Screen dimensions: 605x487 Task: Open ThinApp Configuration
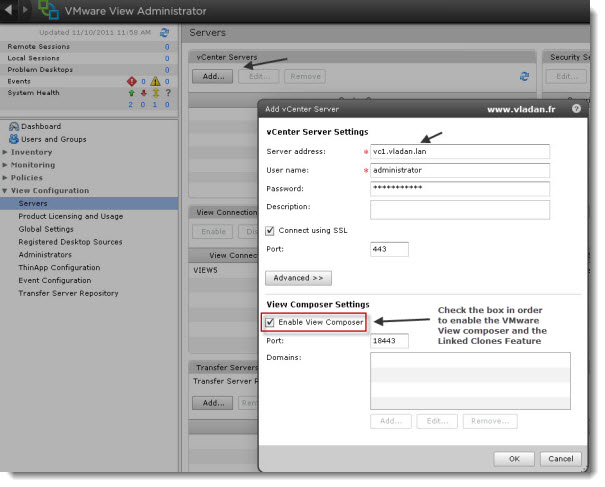pos(59,267)
